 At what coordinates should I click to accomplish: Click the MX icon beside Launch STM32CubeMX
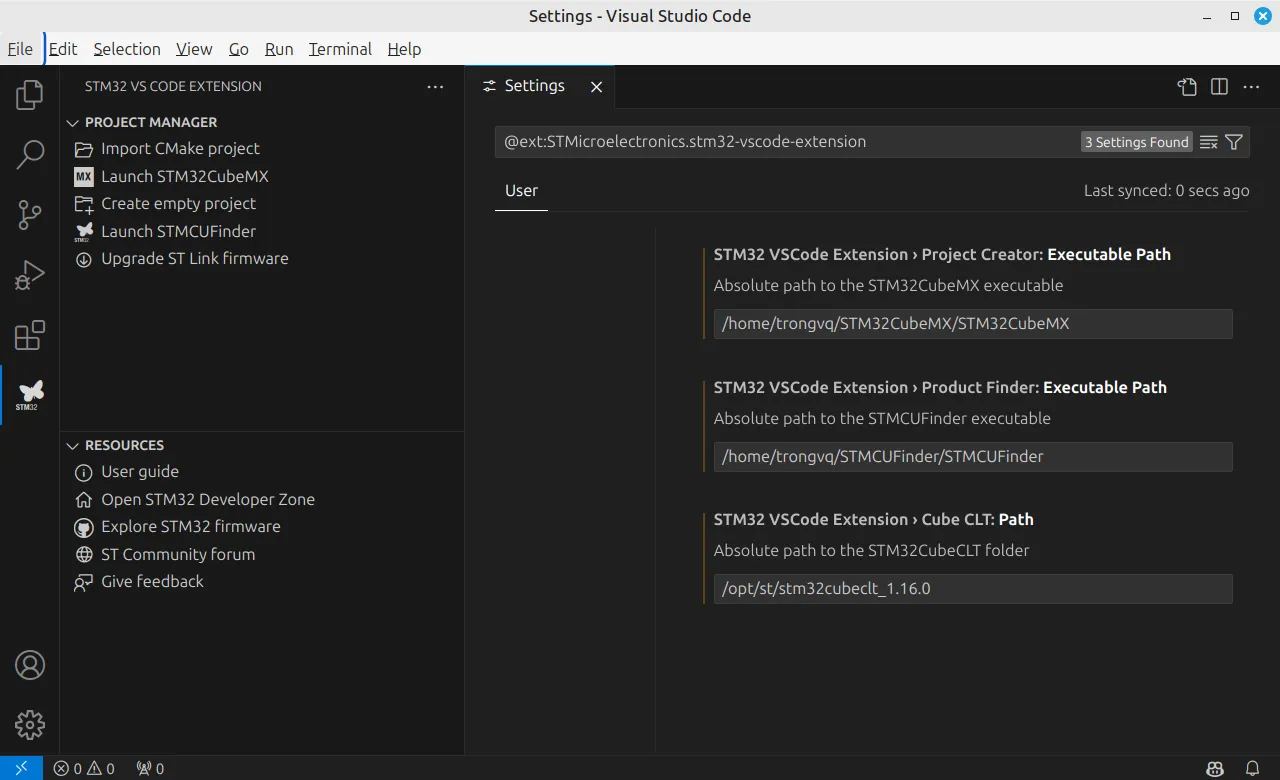84,176
